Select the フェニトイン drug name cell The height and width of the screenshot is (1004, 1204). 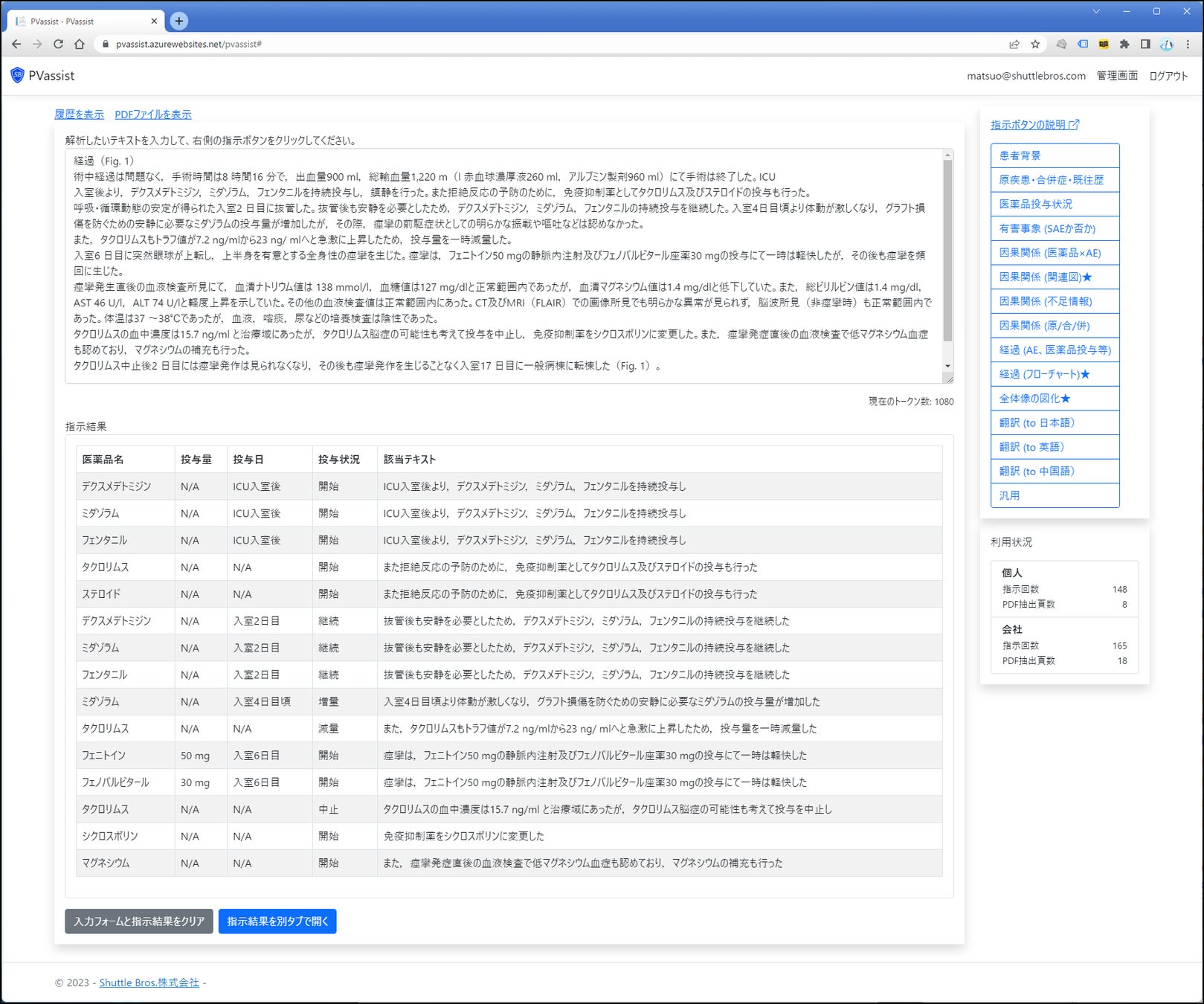point(126,756)
